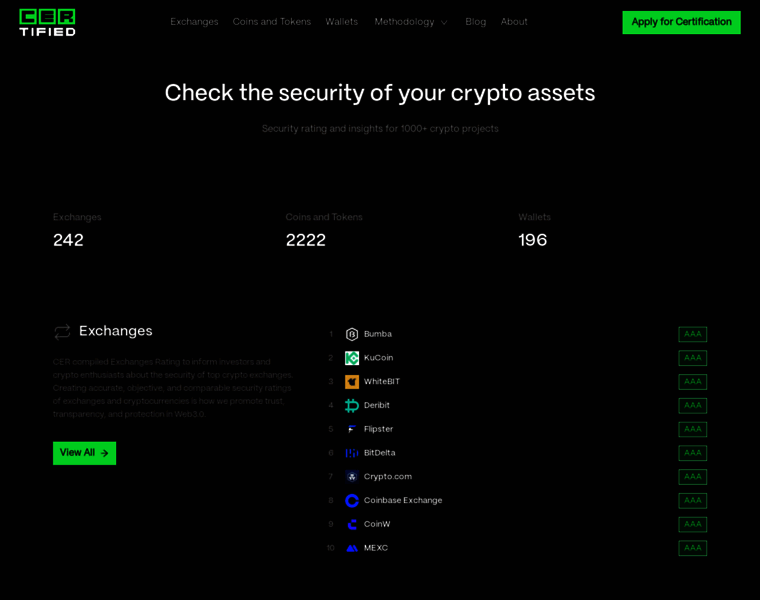The height and width of the screenshot is (600, 760).
Task: Click the CER Tified logo
Action: (47, 22)
